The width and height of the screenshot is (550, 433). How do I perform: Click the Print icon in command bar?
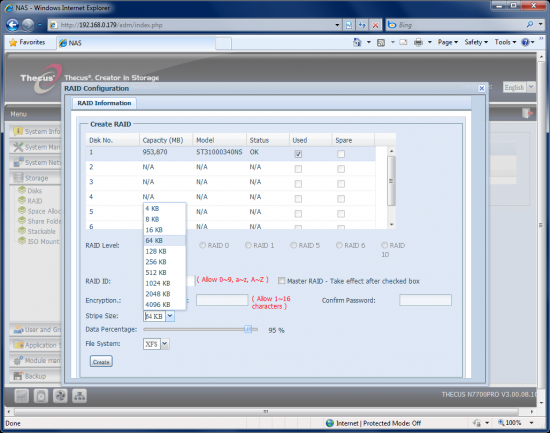[418, 42]
